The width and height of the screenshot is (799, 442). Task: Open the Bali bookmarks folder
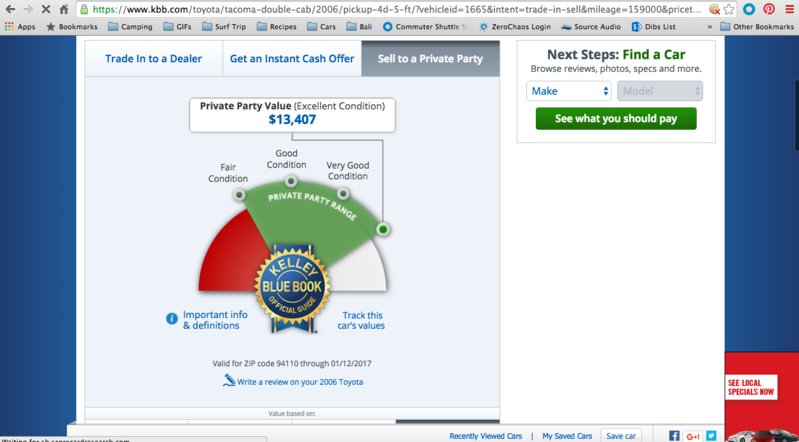tap(359, 27)
